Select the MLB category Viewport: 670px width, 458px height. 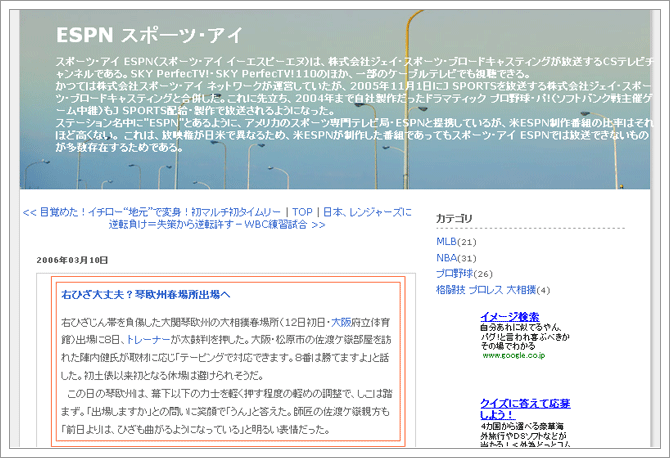tap(446, 241)
